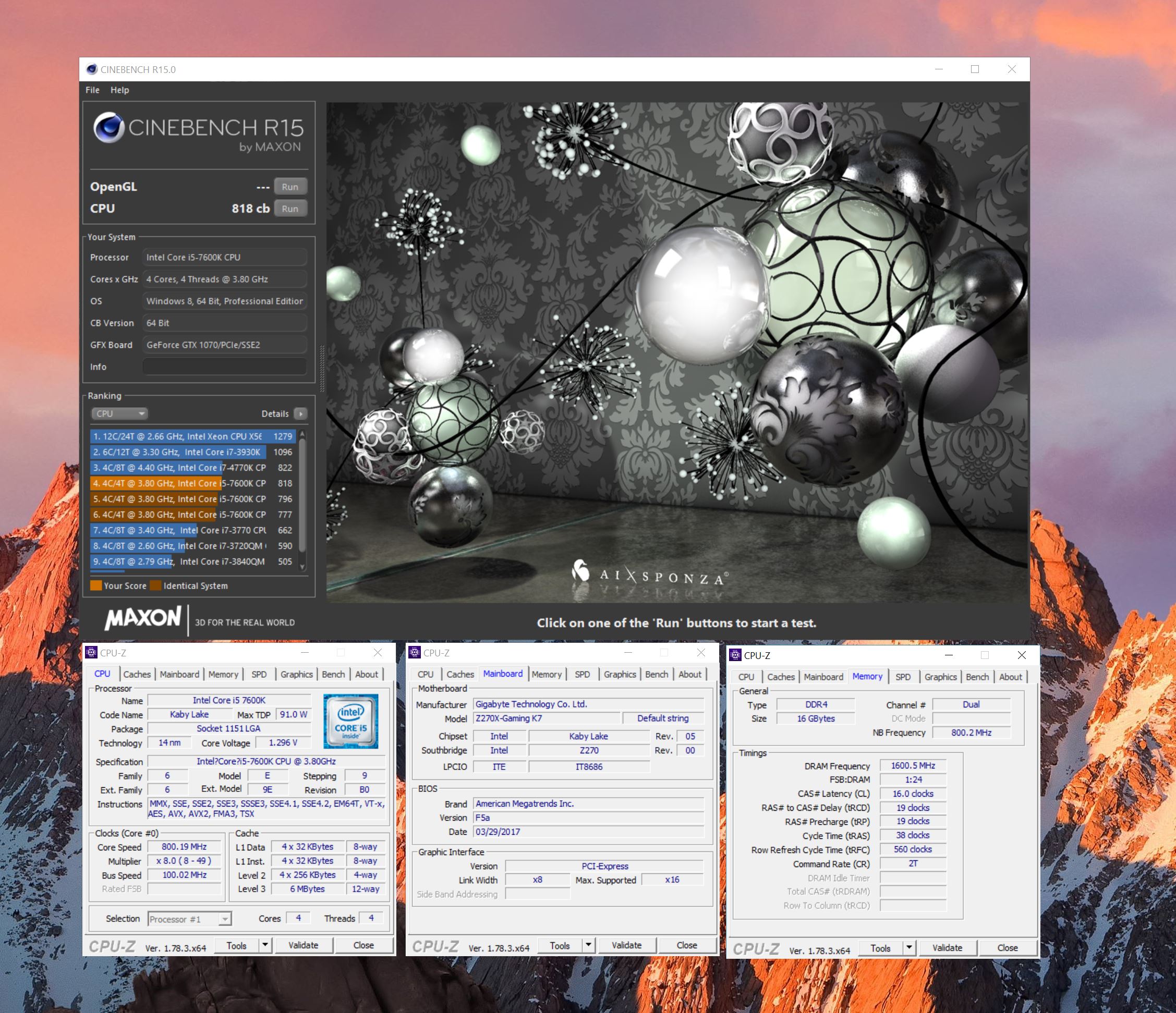
Task: Open CPU tab in middle CPU-Z window
Action: [x=425, y=674]
